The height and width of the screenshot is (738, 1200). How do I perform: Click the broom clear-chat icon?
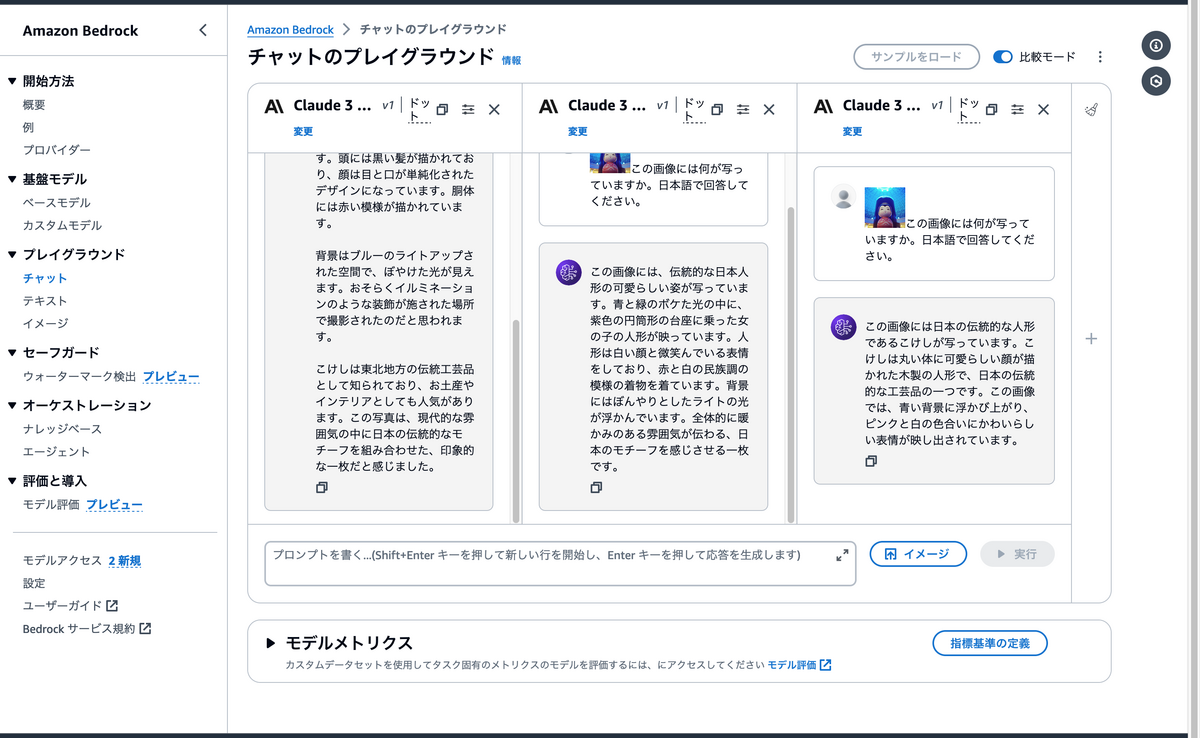tap(1091, 110)
